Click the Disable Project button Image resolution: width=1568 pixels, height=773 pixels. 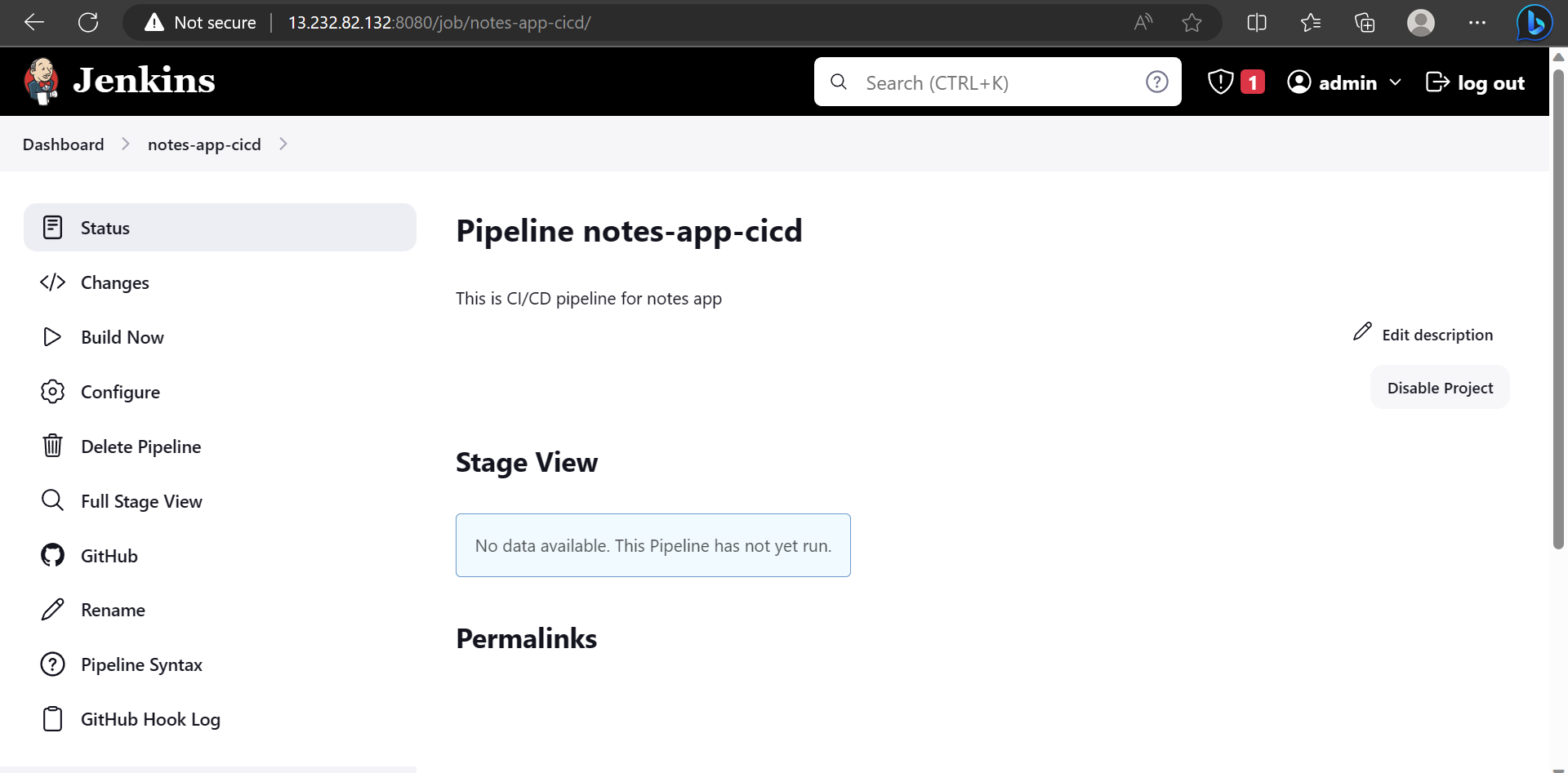(x=1439, y=387)
